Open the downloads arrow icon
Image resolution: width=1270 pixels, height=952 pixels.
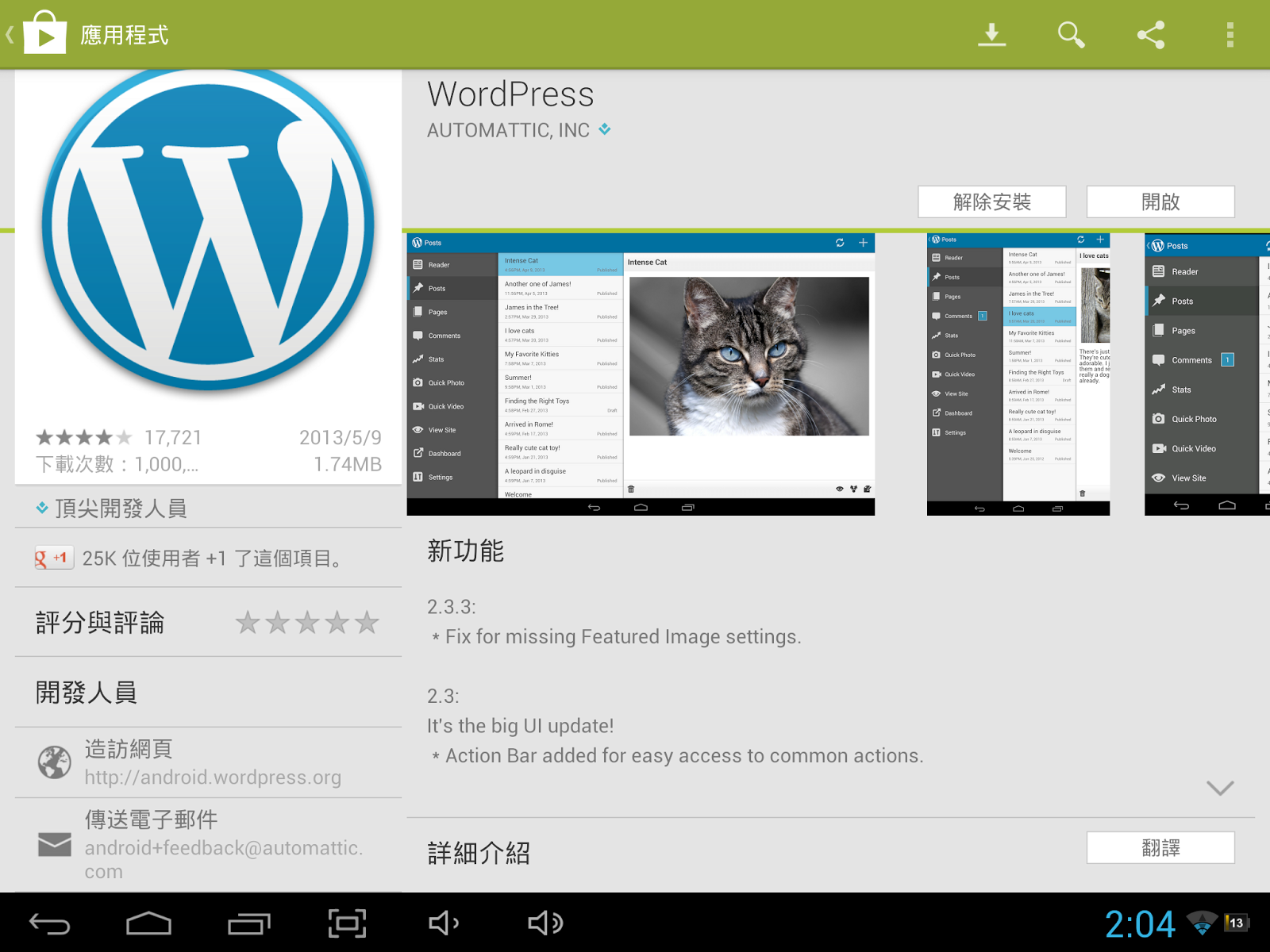(991, 35)
